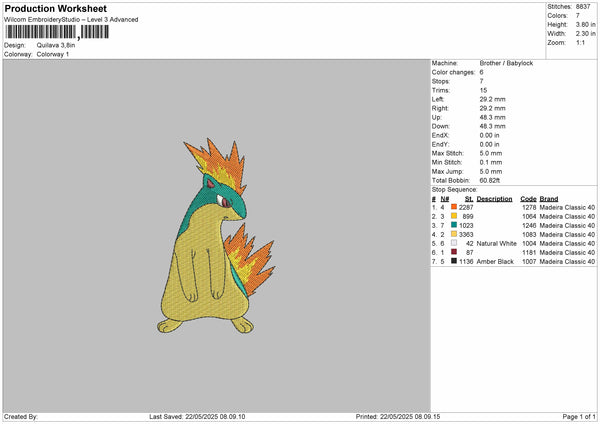Image resolution: width=600 pixels, height=424 pixels.
Task: Click the 'Created By:' footer label
Action: click(21, 417)
